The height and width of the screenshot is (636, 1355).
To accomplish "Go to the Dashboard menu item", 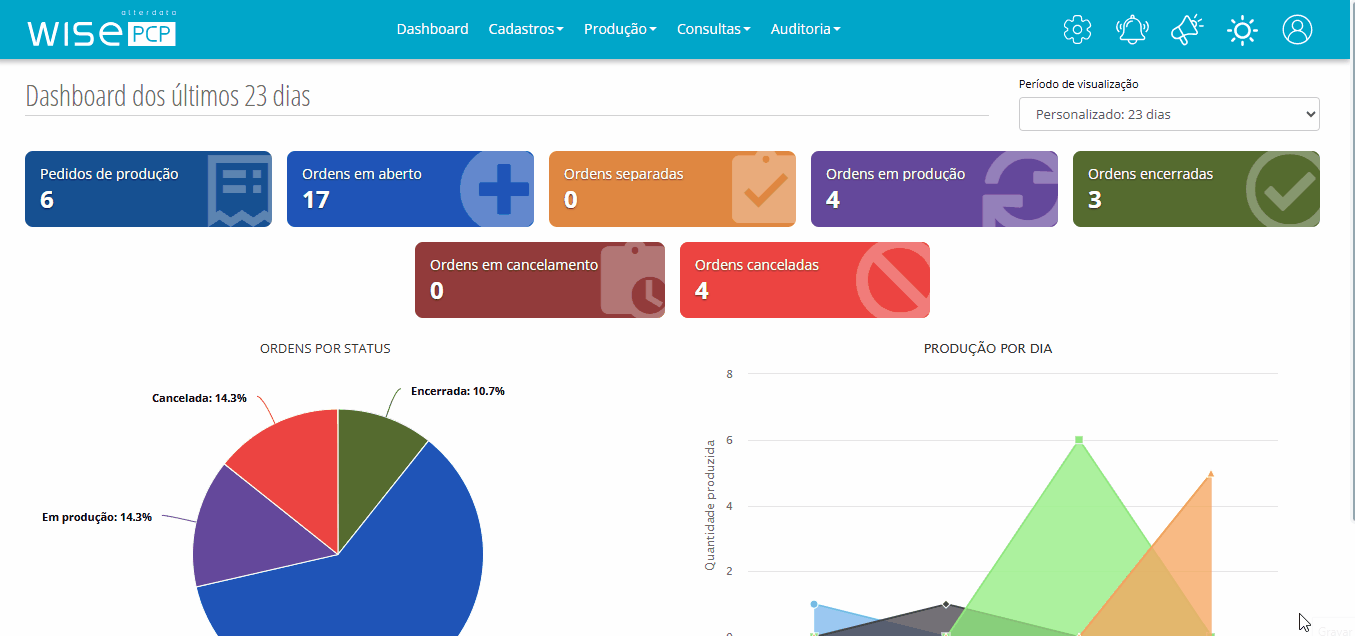I will coord(432,29).
